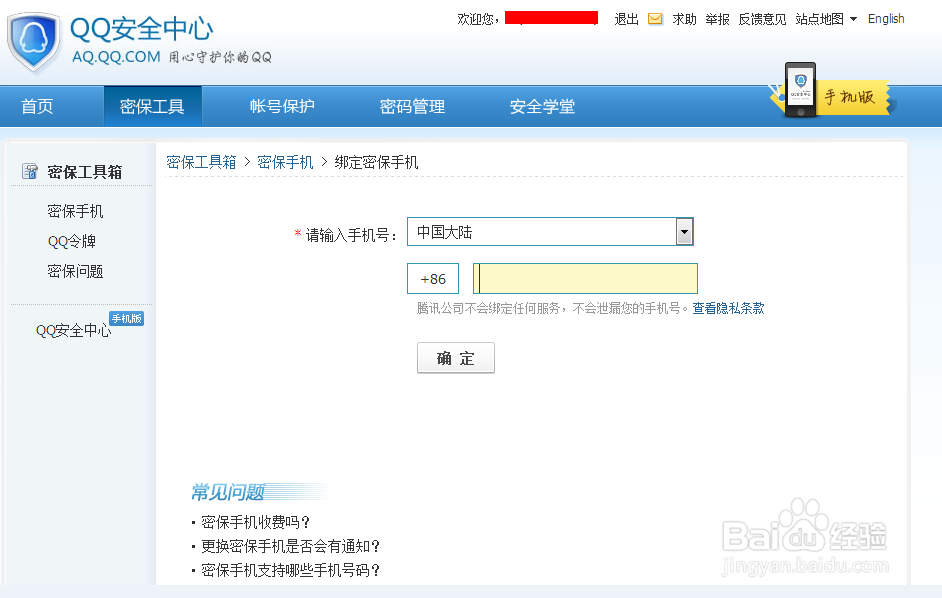Viewport: 942px width, 598px height.
Task: Click the 密保手机 breadcrumb link
Action: coord(285,162)
